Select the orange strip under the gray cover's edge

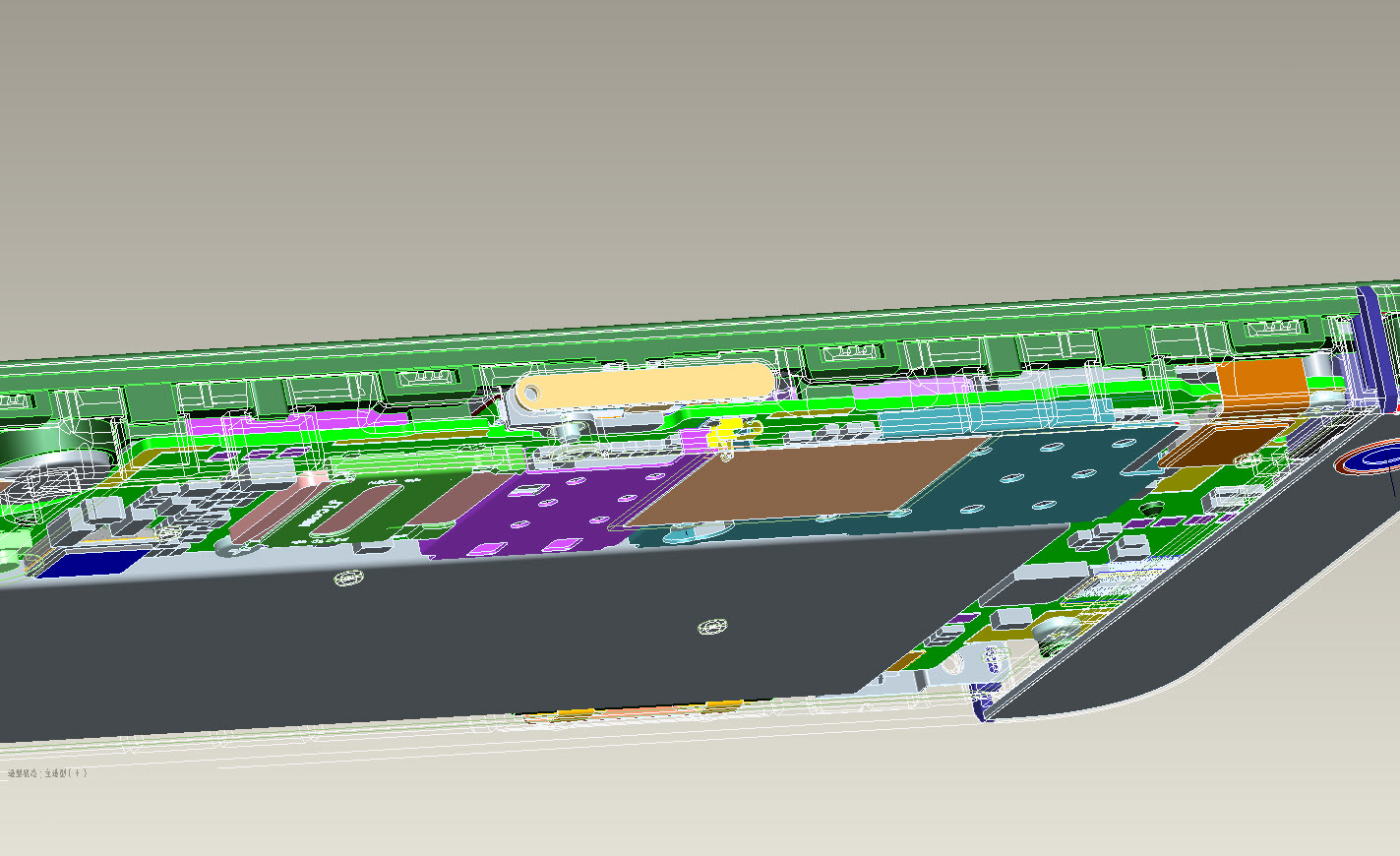[x=634, y=710]
